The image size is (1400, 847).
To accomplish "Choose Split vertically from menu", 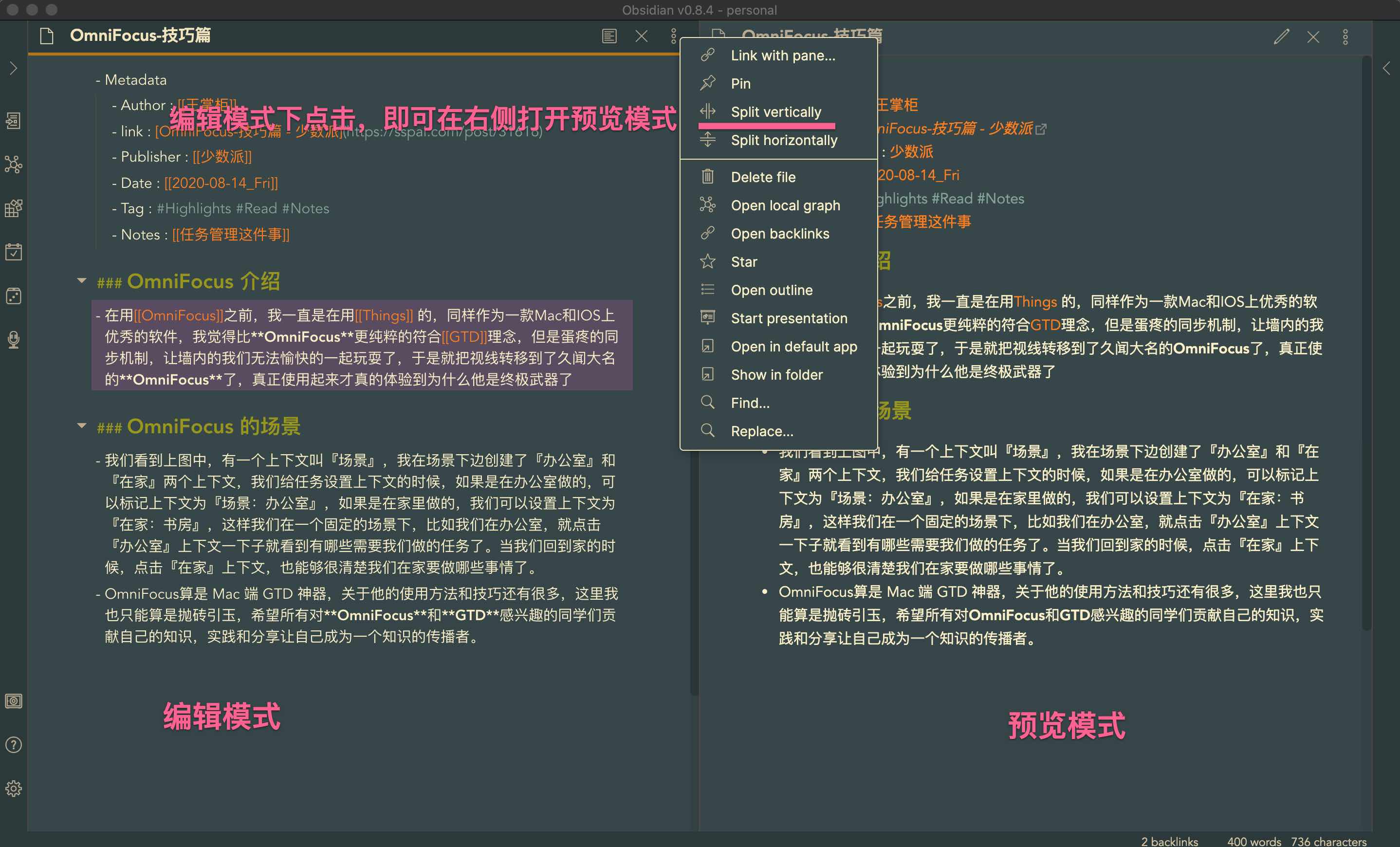I will click(775, 112).
